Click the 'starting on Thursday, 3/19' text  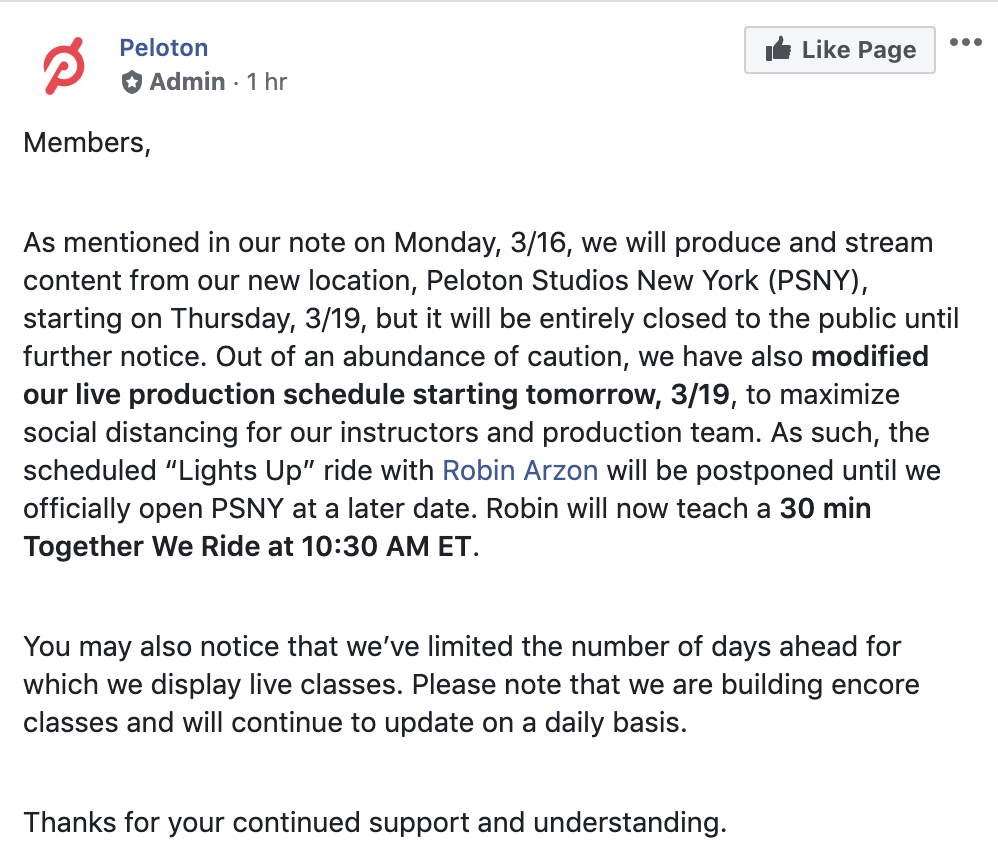point(195,319)
